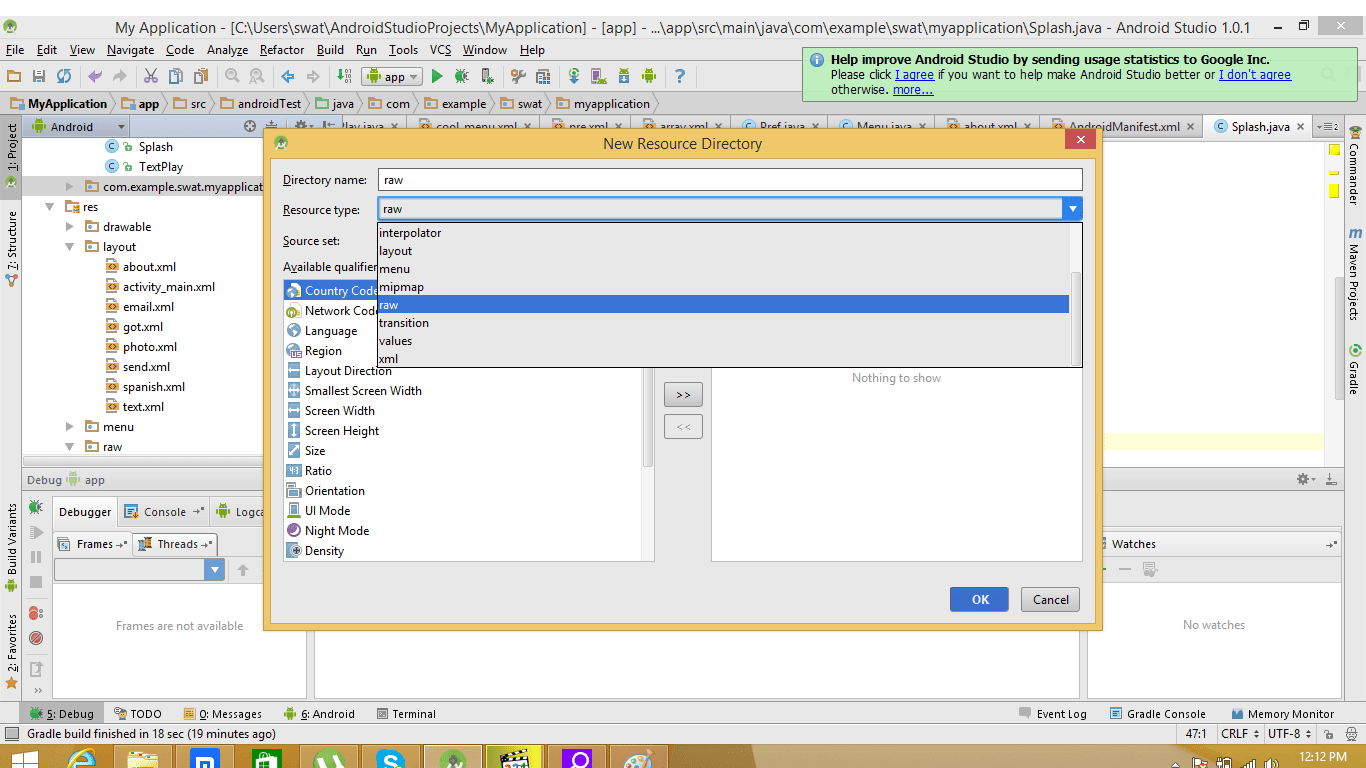Open the VCS menu
Image resolution: width=1366 pixels, height=768 pixels.
[441, 50]
